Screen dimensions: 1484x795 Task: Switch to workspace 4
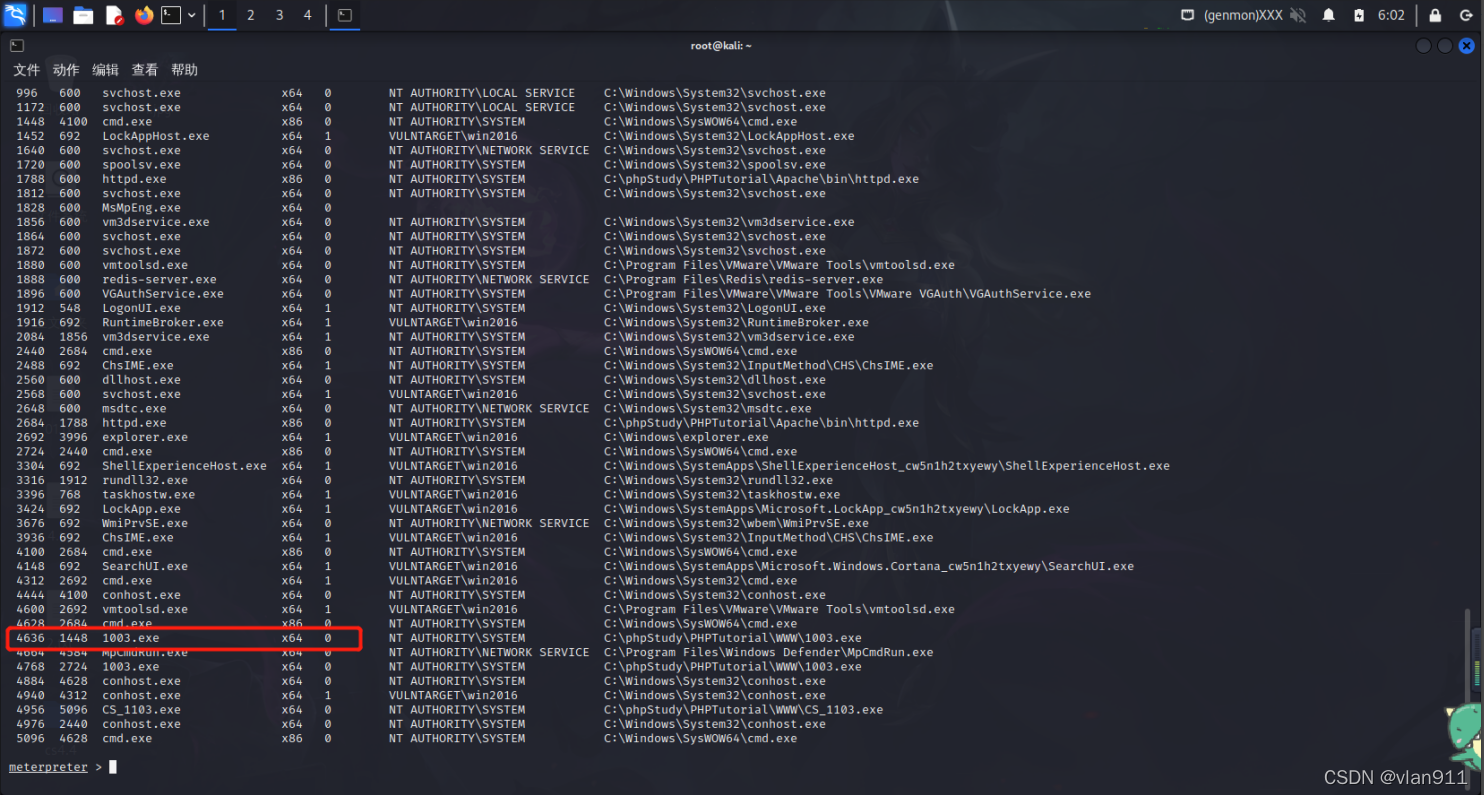307,15
